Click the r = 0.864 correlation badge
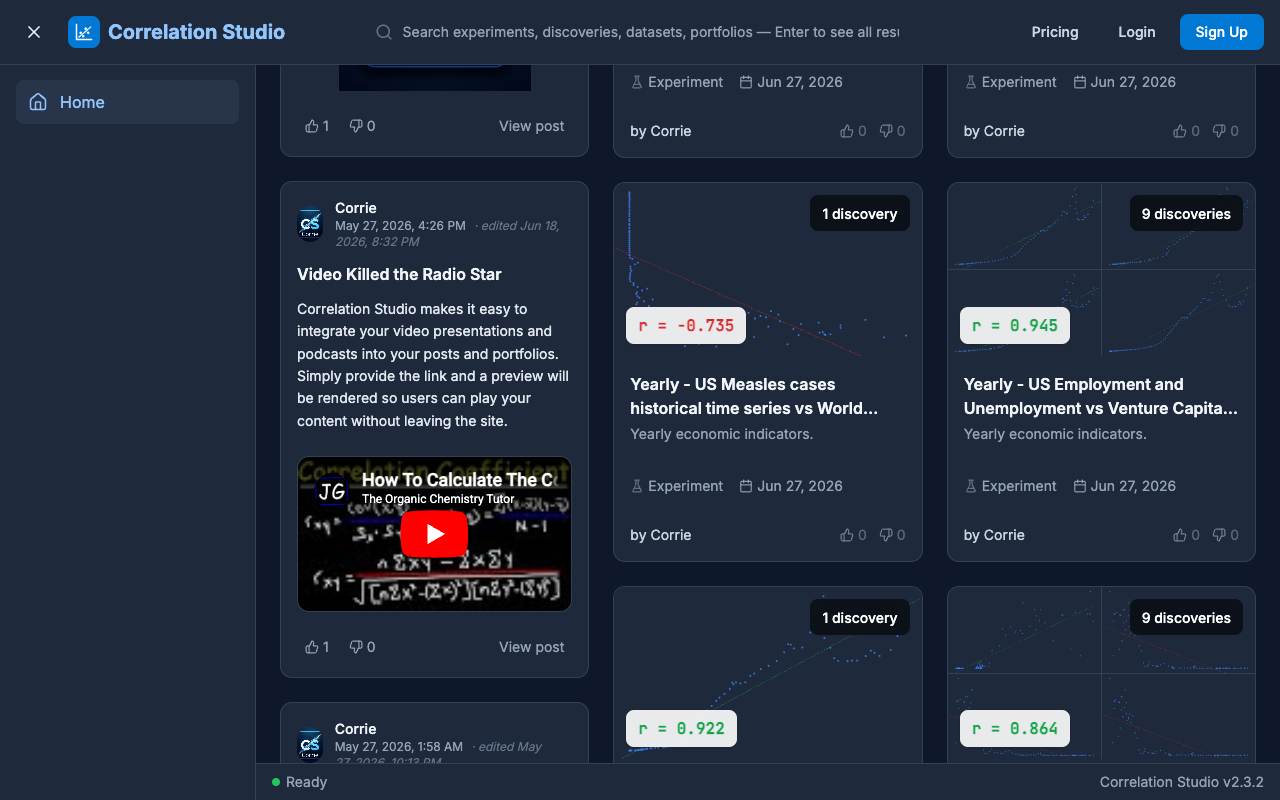This screenshot has width=1280, height=800. (1015, 728)
